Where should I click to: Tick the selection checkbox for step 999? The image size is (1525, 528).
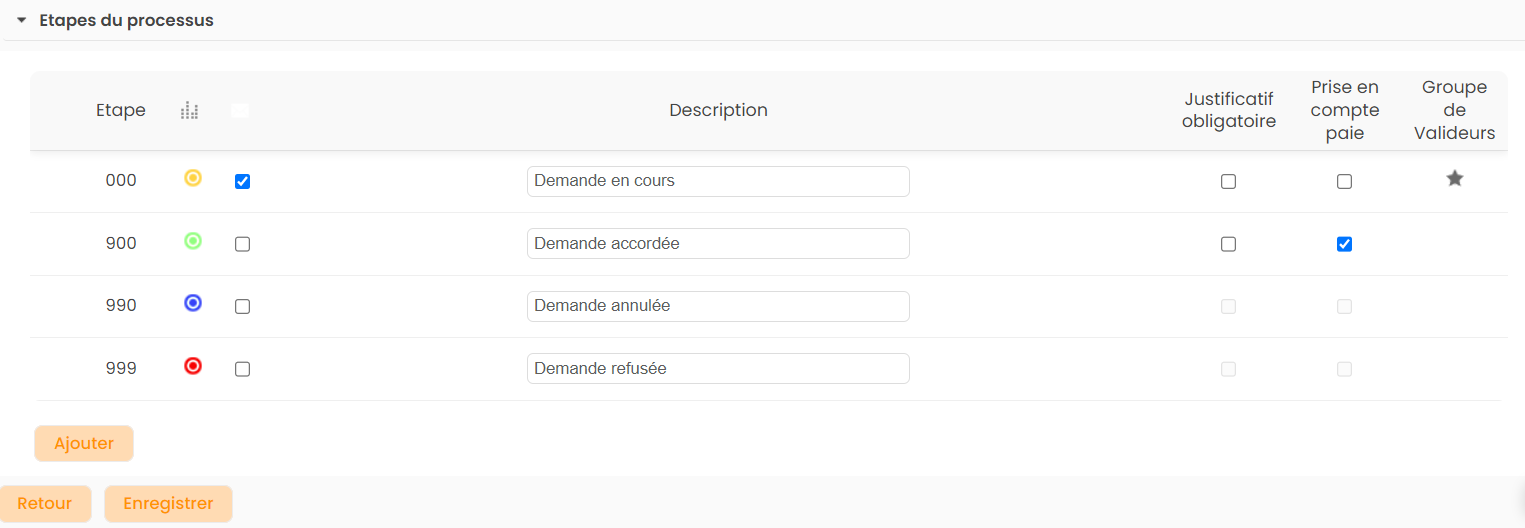pos(242,369)
